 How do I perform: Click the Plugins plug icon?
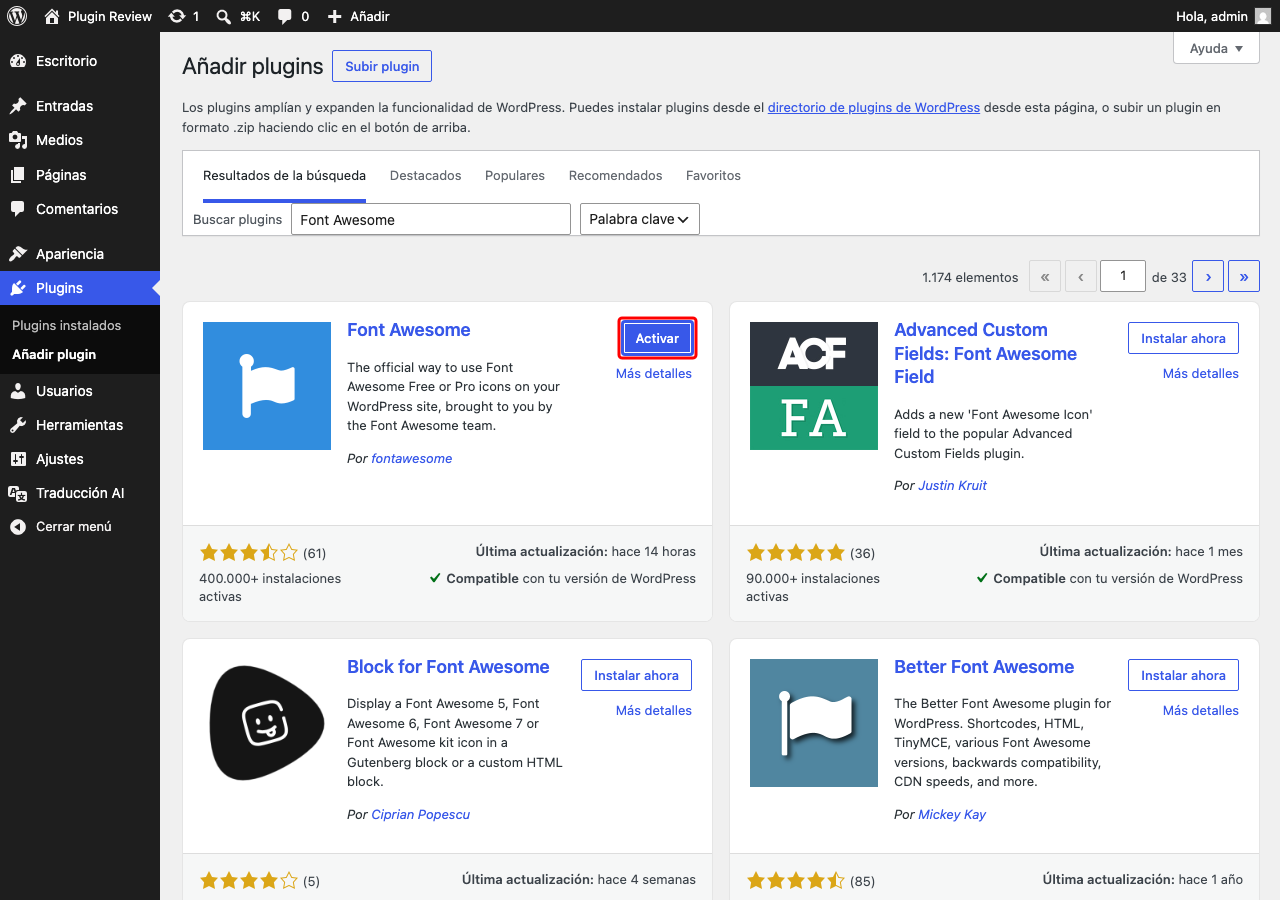[18, 288]
